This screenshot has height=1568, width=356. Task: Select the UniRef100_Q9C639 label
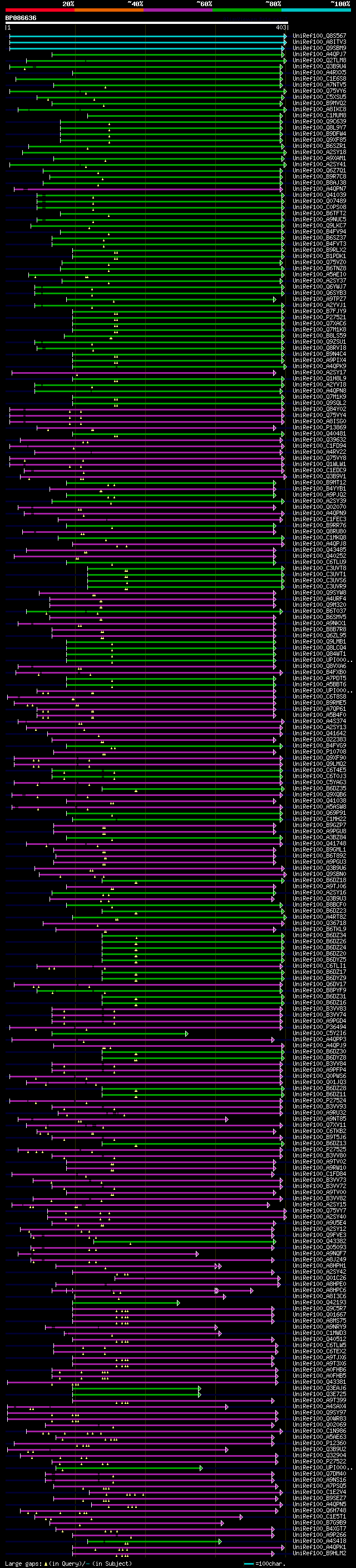(x=319, y=122)
